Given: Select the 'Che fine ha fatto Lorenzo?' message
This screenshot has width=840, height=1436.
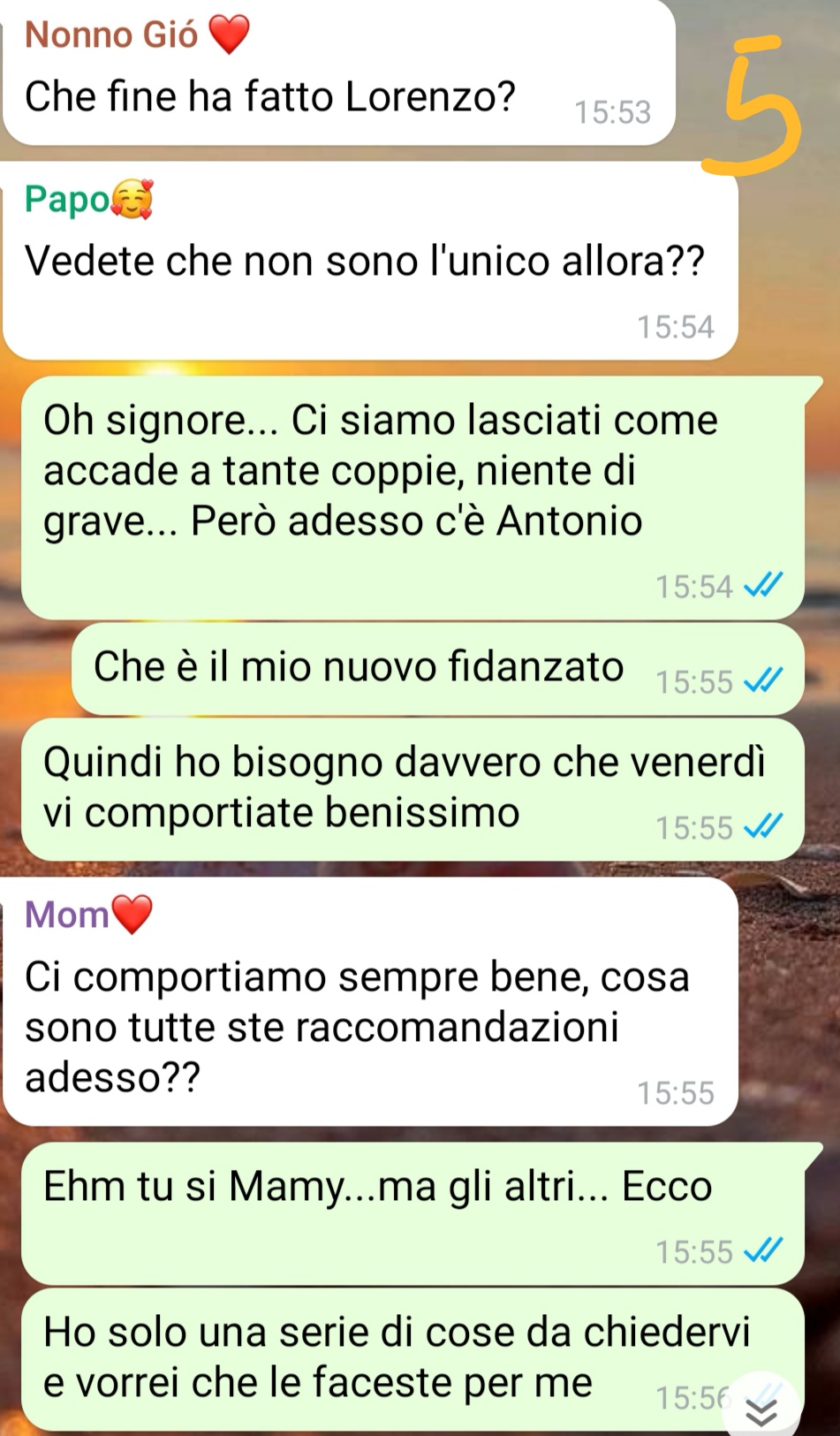Looking at the screenshot, I should click(339, 72).
